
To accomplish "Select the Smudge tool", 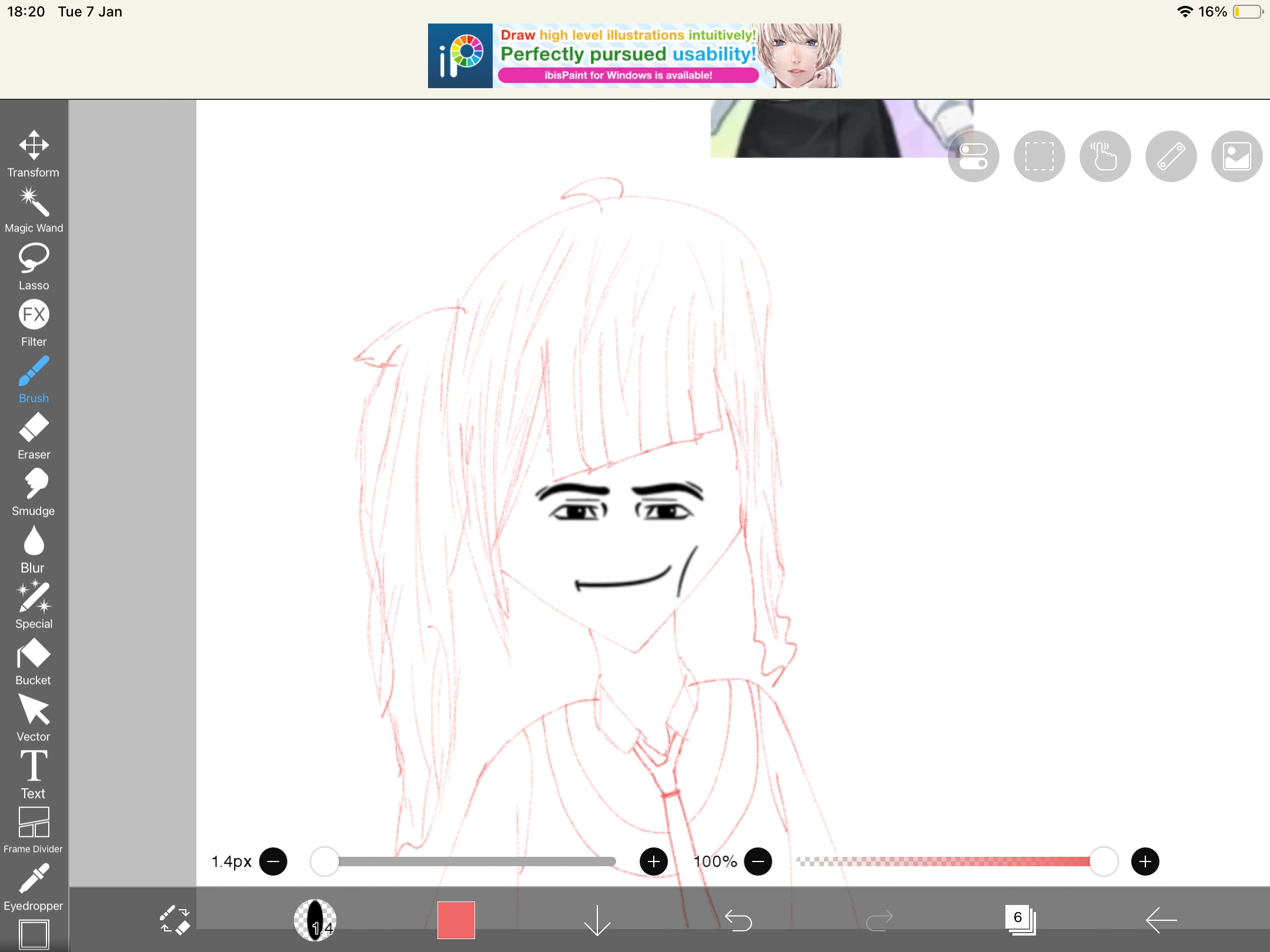I will point(34,492).
